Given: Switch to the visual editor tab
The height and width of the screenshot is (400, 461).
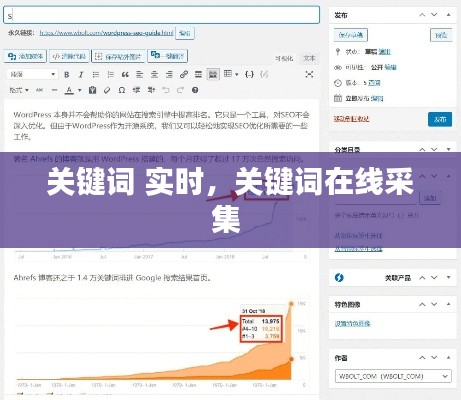Looking at the screenshot, I should [284, 58].
